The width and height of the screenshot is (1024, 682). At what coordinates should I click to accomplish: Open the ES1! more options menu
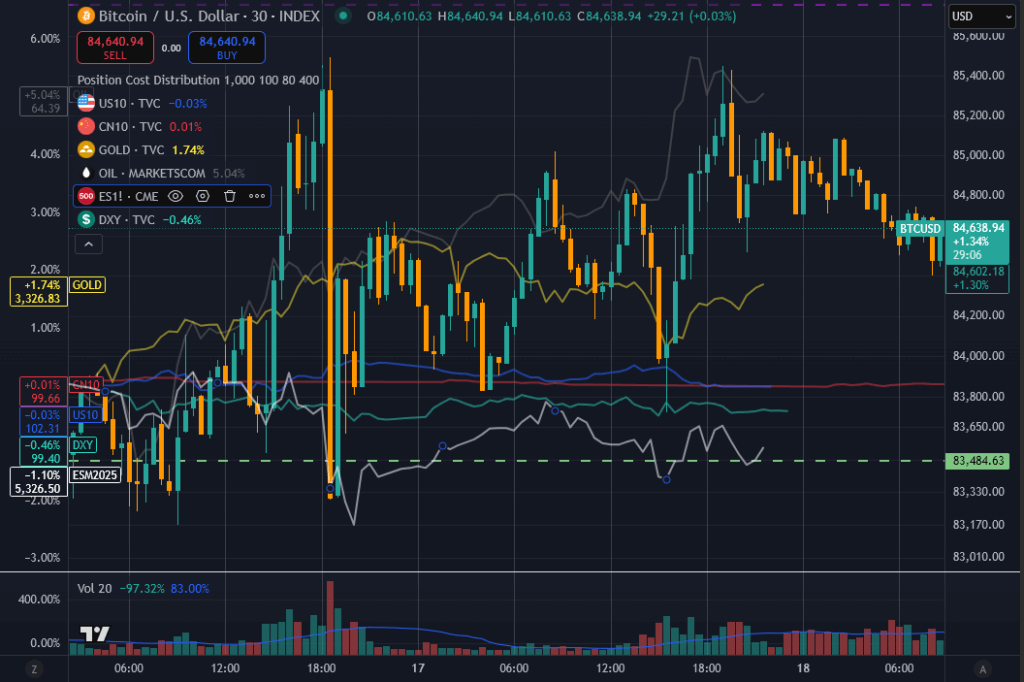(257, 196)
